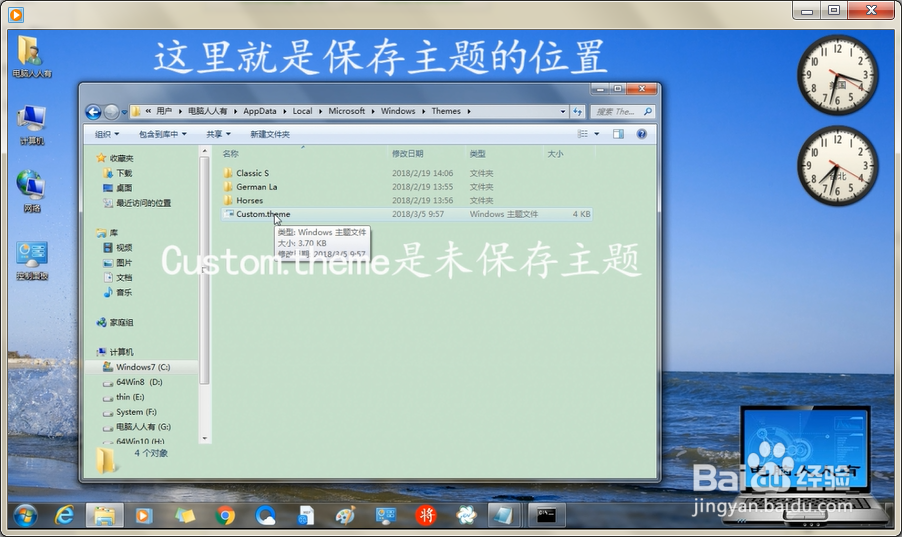The width and height of the screenshot is (902, 537).
Task: Click the search Themes input field
Action: (617, 112)
